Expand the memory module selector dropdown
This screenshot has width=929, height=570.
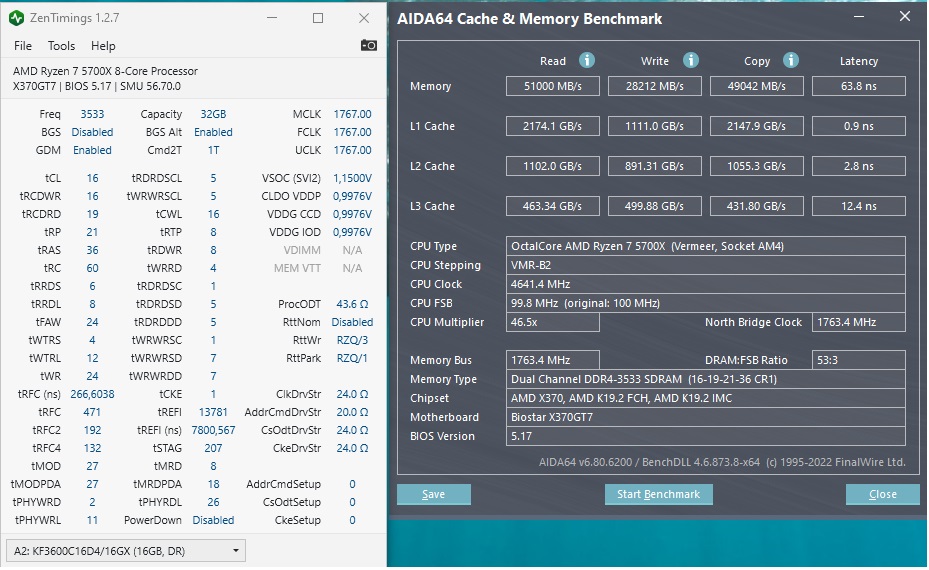click(126, 551)
